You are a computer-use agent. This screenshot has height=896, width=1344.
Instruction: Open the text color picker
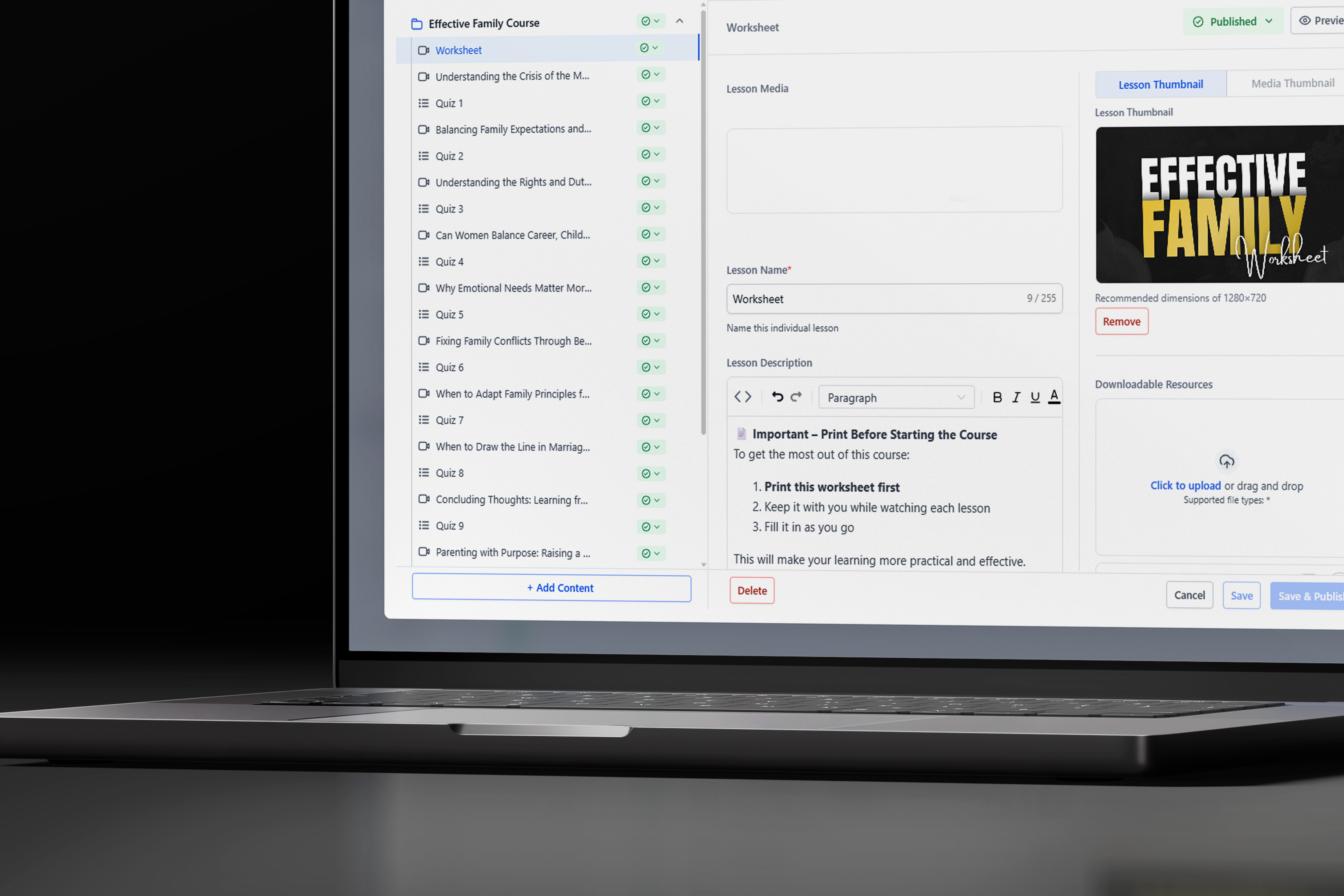[1054, 397]
